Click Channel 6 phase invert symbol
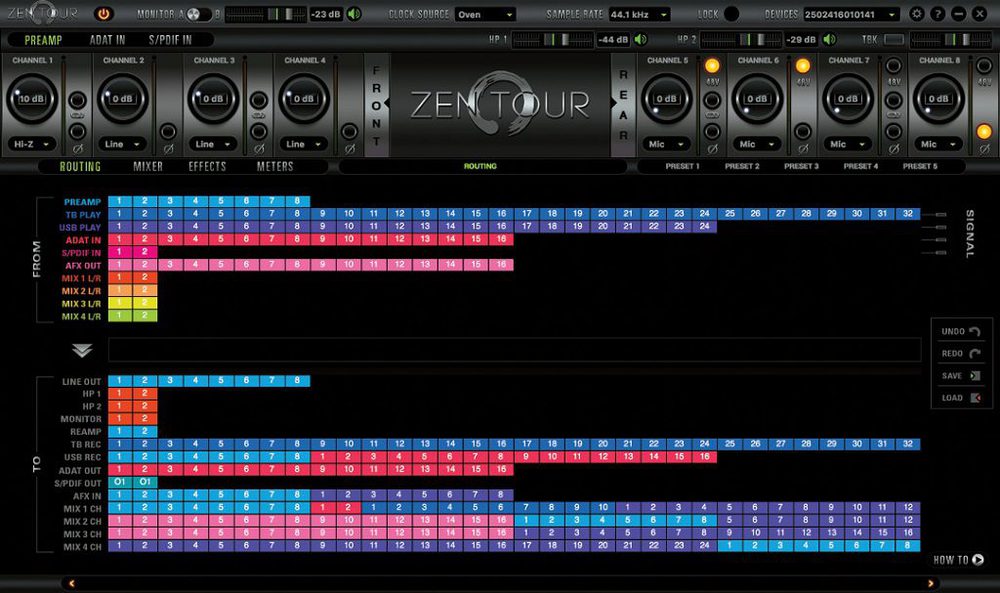Screen dimensions: 1000x593 803,149
